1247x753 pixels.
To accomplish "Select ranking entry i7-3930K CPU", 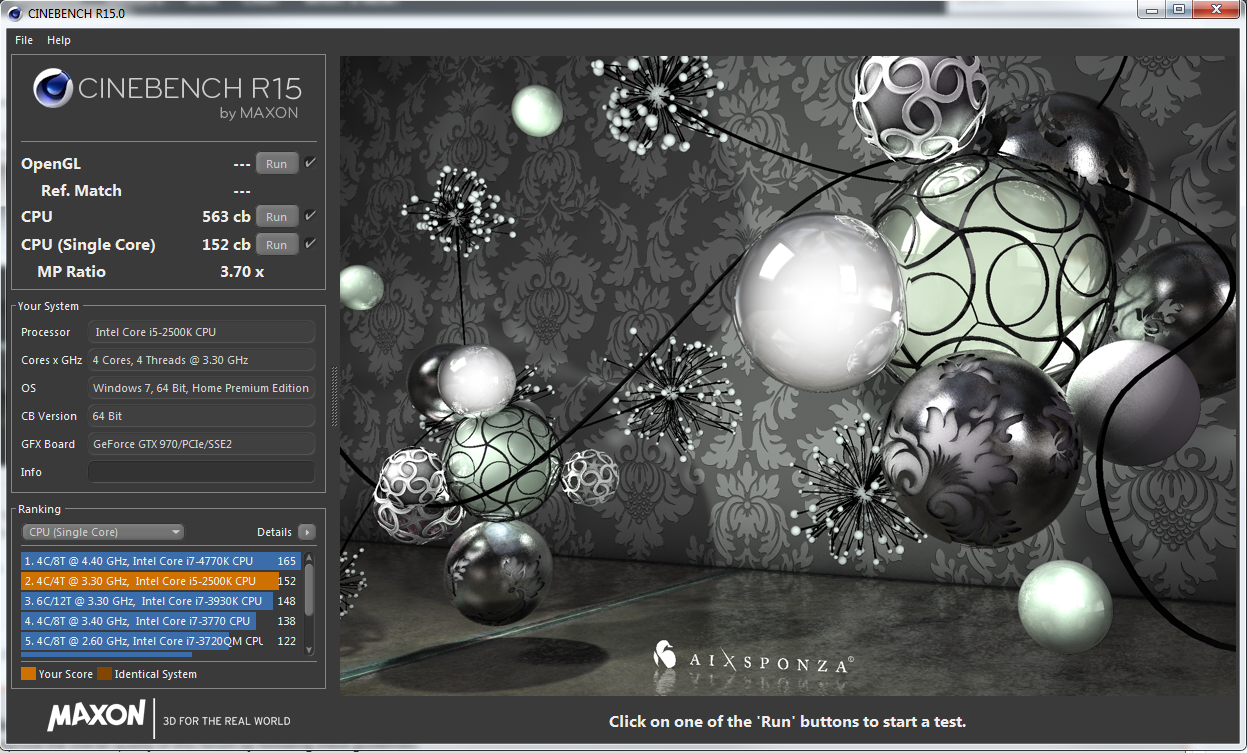I will (x=160, y=601).
